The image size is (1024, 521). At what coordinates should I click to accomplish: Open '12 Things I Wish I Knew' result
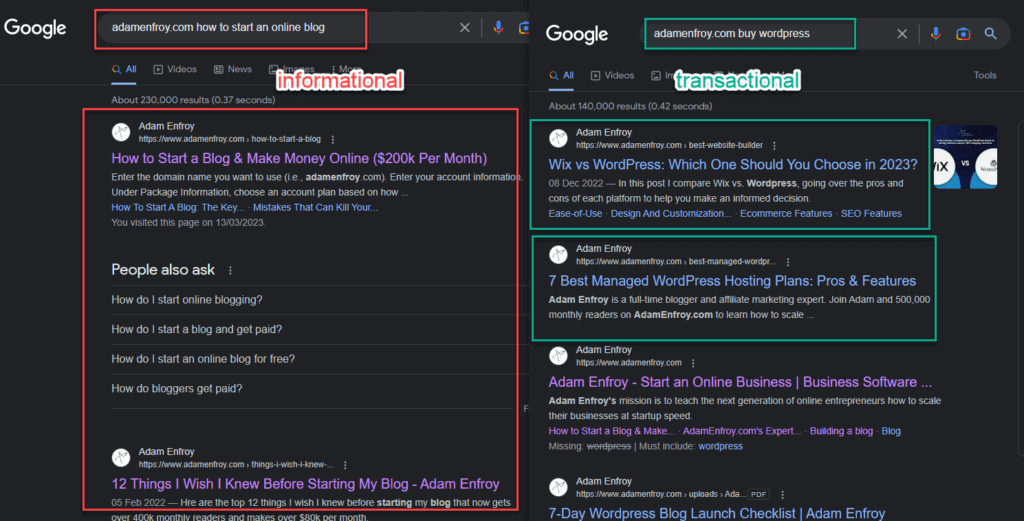click(305, 484)
